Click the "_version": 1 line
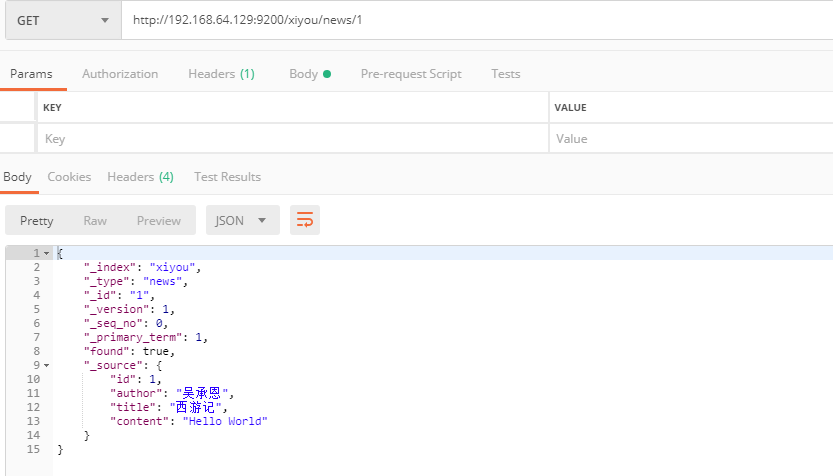The width and height of the screenshot is (833, 476). (129, 309)
